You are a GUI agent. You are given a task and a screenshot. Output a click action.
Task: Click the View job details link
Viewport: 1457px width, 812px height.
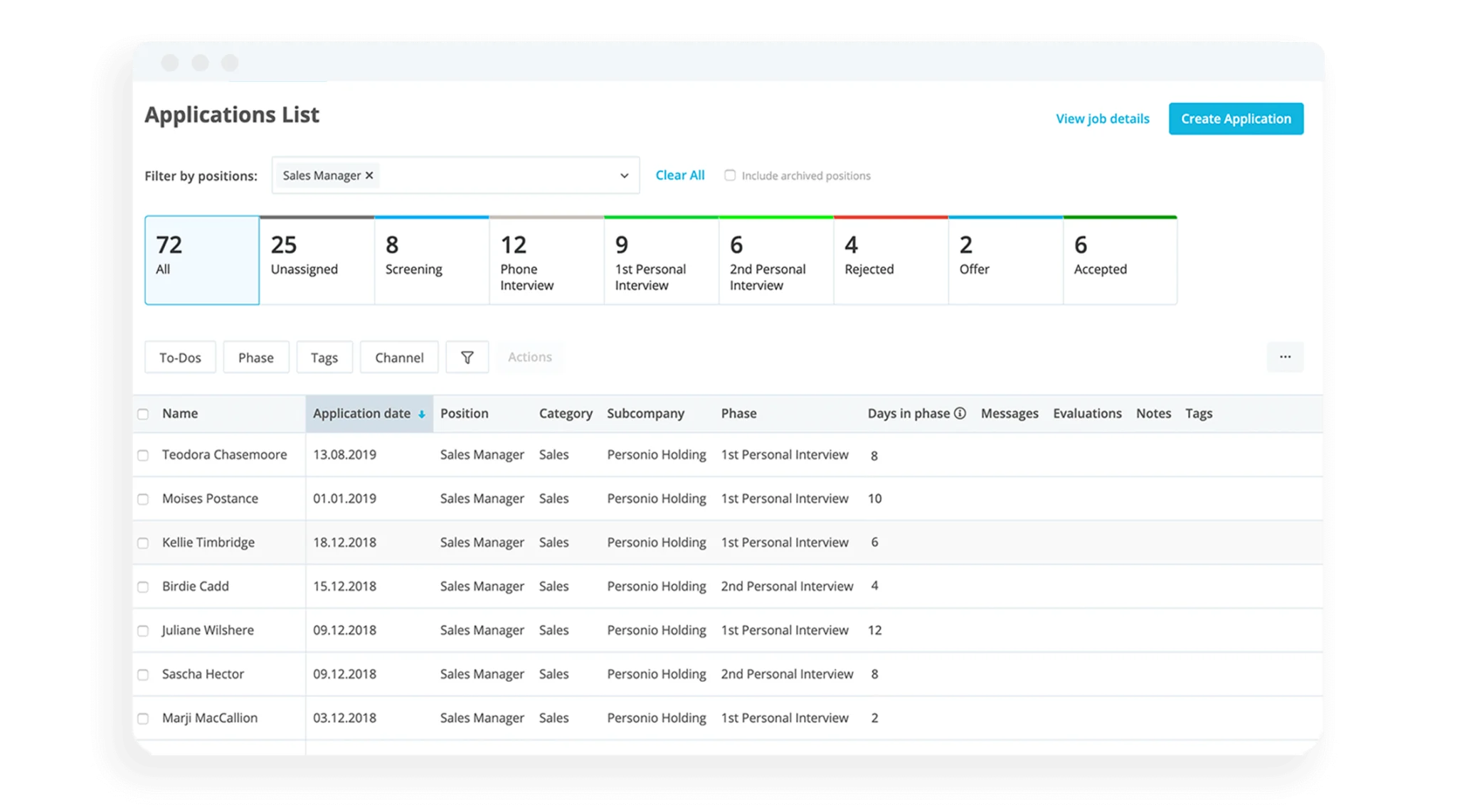[x=1102, y=118]
